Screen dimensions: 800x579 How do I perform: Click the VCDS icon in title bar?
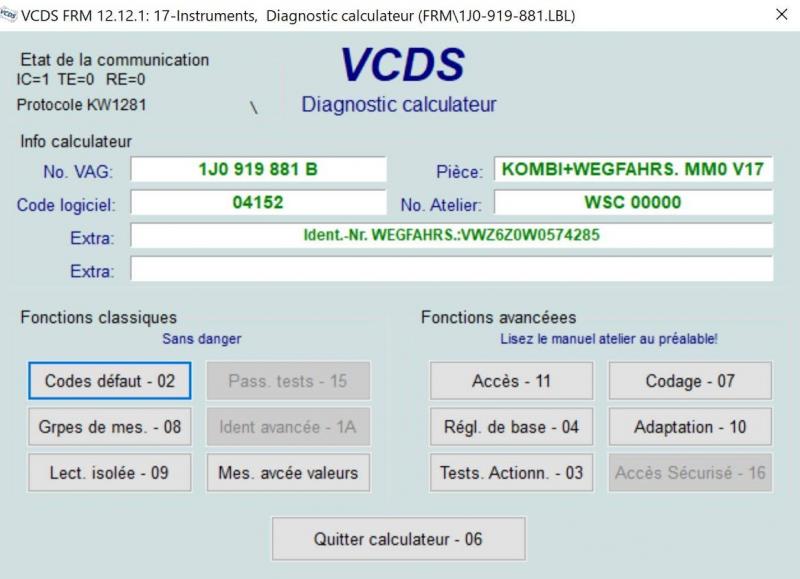(8, 15)
